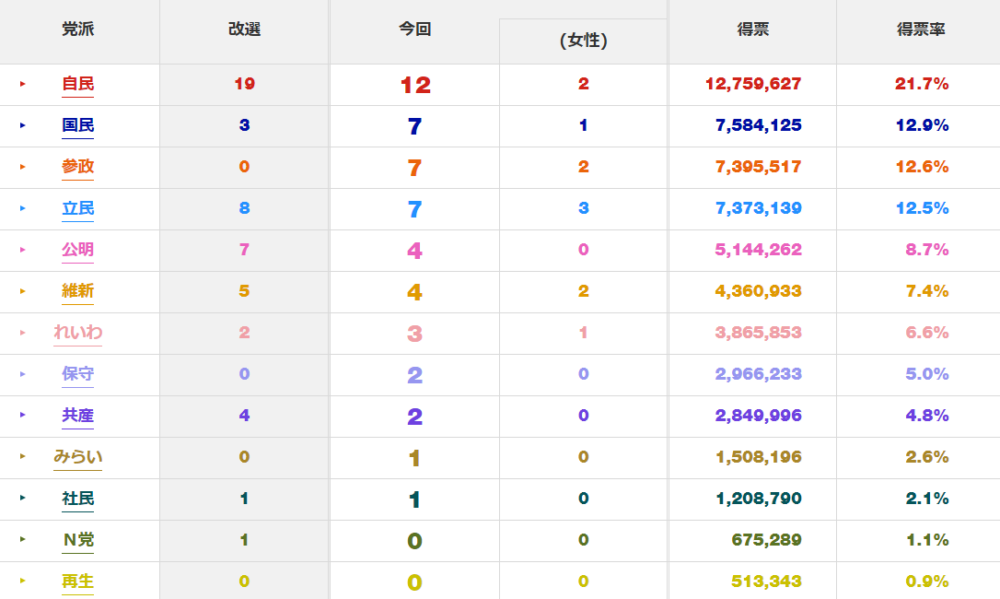Image resolution: width=1000 pixels, height=599 pixels.
Task: Click the 7.4% vote share
Action: (927, 291)
